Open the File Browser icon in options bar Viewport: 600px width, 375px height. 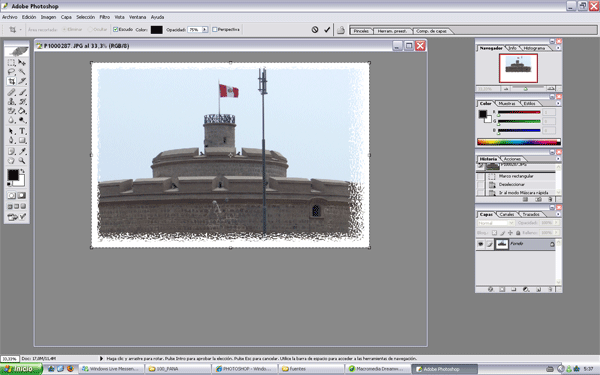point(341,30)
